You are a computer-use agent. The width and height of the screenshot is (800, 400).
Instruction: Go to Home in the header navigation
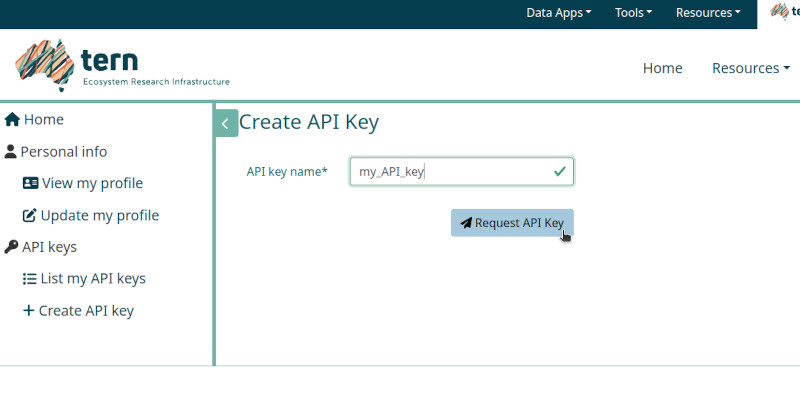(662, 68)
